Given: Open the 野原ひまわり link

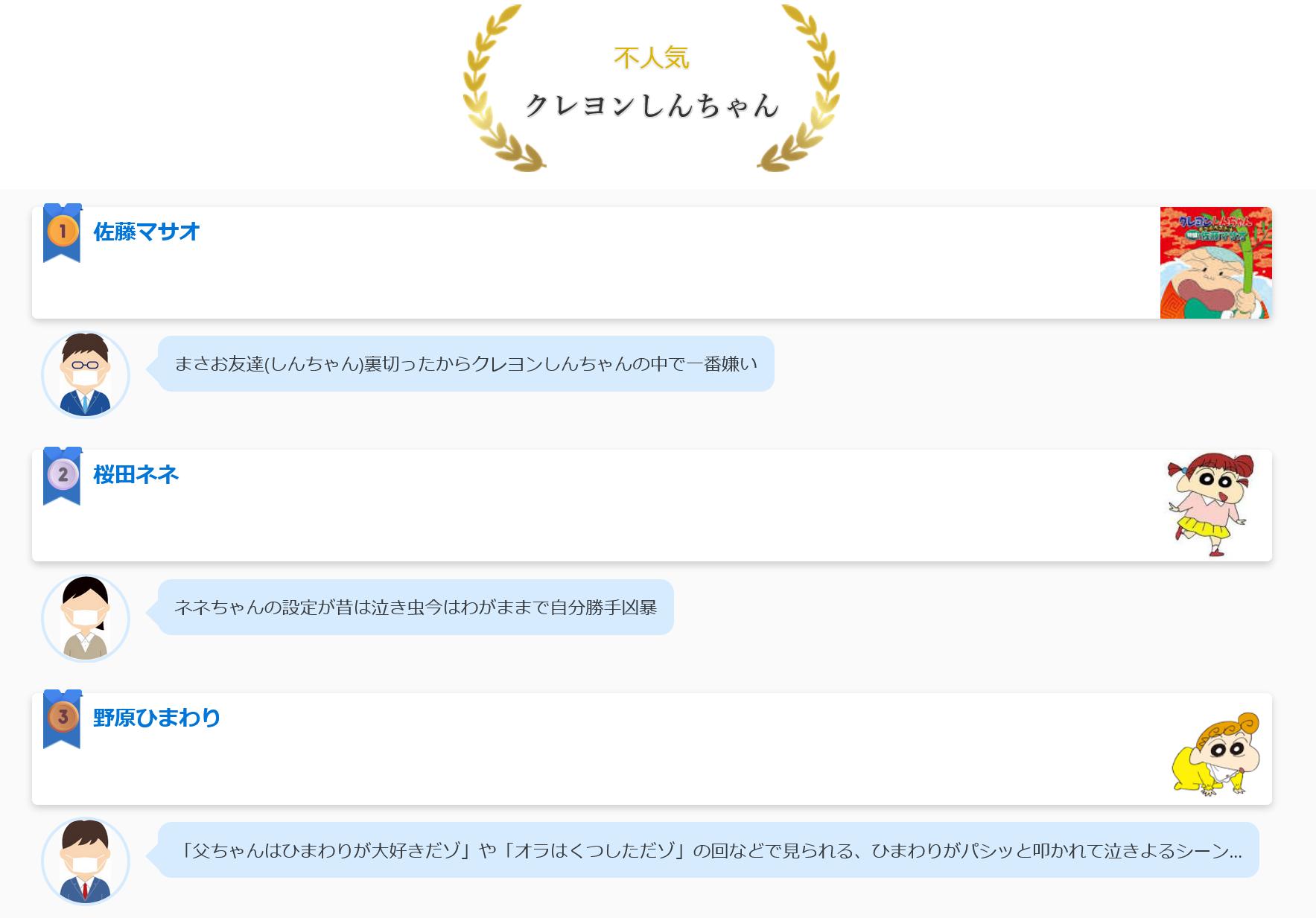Looking at the screenshot, I should pos(156,718).
